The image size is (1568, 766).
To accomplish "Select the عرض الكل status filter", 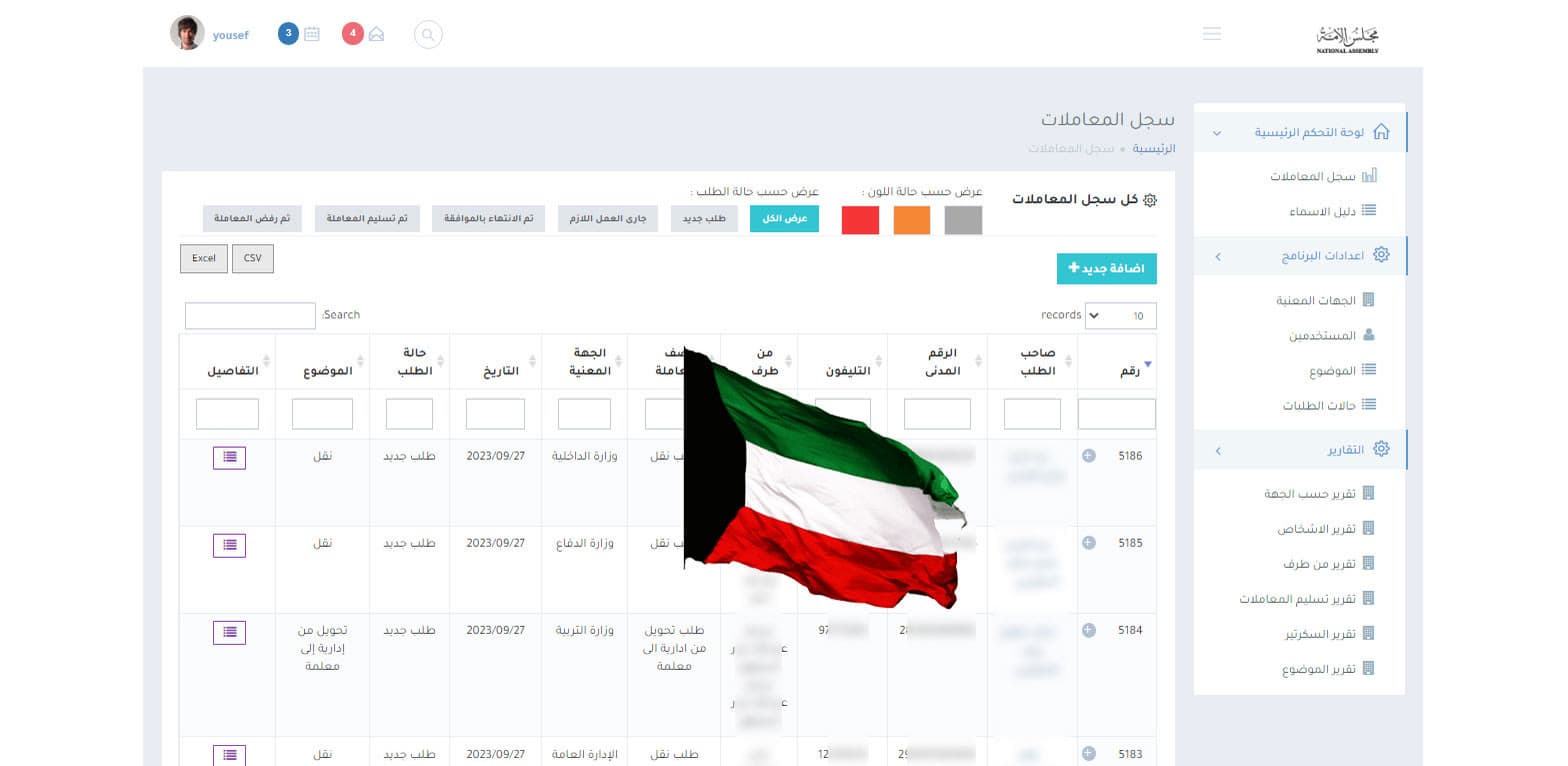I will (784, 219).
